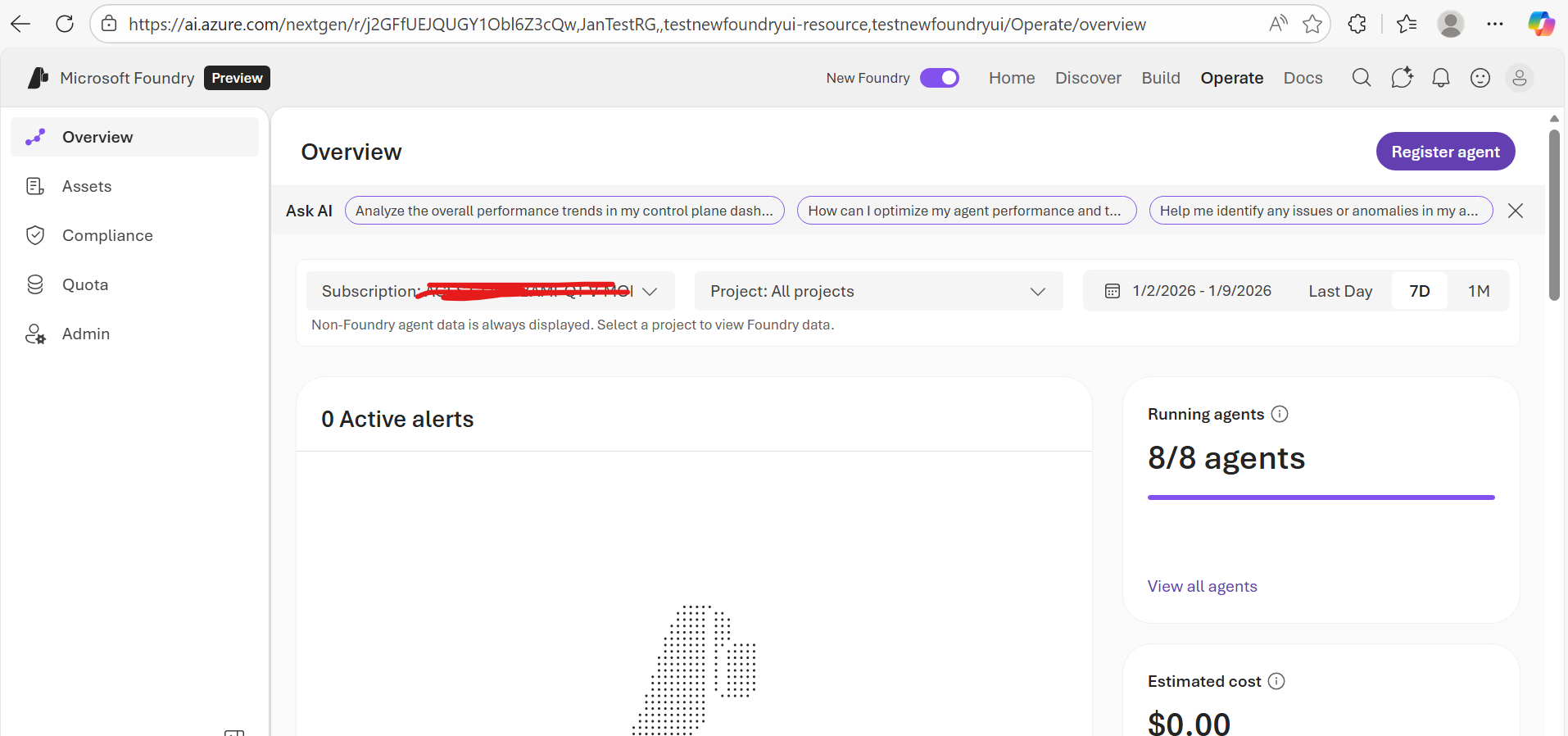The image size is (1568, 736).
Task: Click the '8/8 agents' value
Action: (x=1226, y=457)
